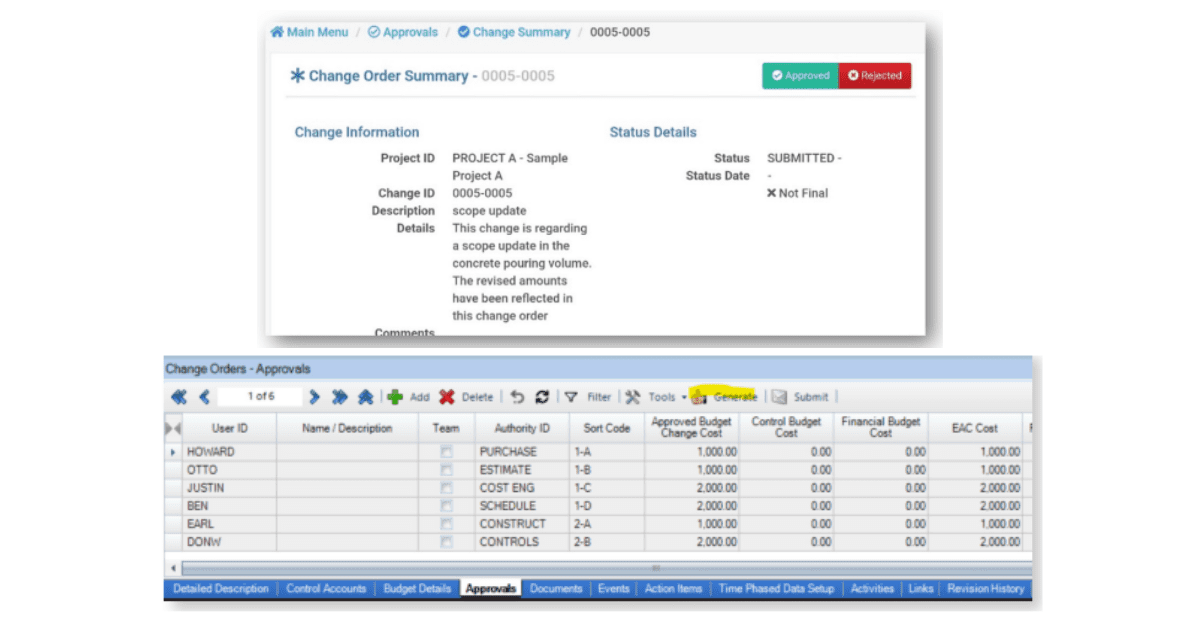Image resolution: width=1200 pixels, height=627 pixels.
Task: Select sort code cell 2-B
Action: coord(607,542)
